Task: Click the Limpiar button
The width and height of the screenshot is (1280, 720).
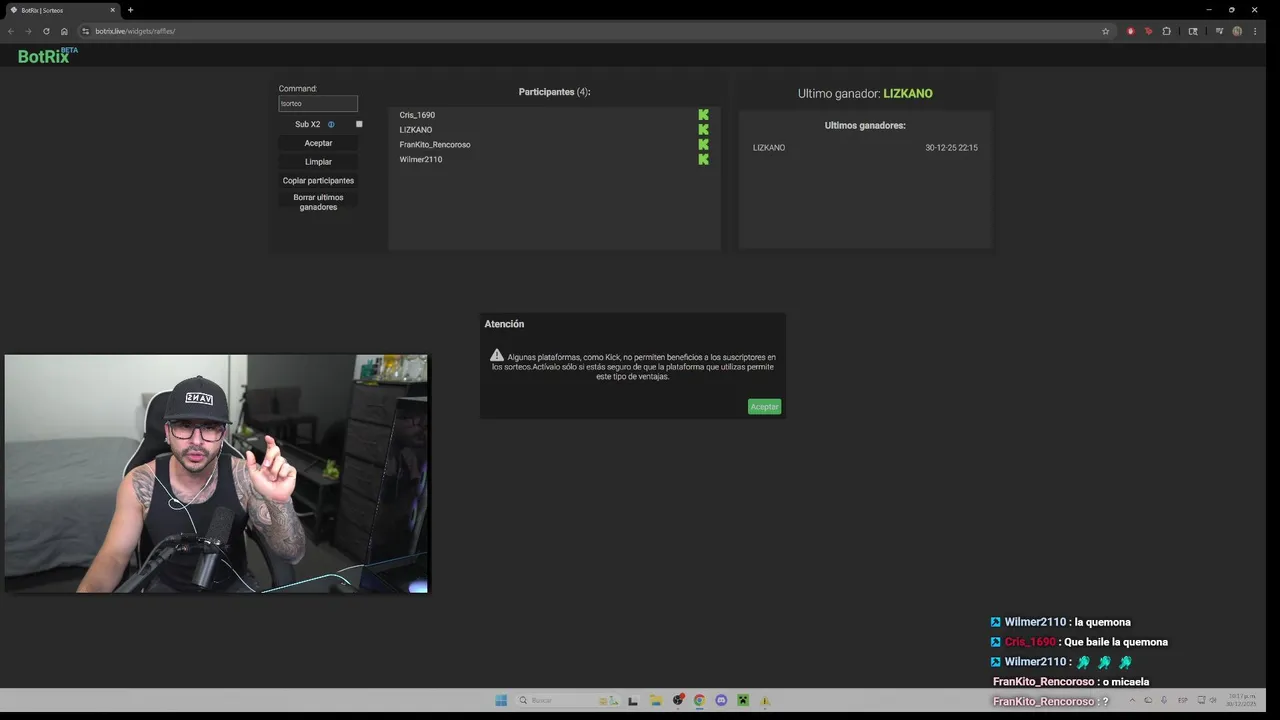Action: (318, 162)
